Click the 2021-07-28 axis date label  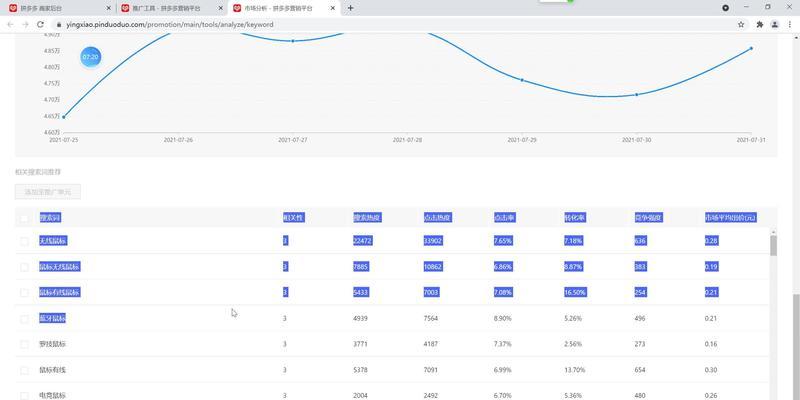click(407, 140)
